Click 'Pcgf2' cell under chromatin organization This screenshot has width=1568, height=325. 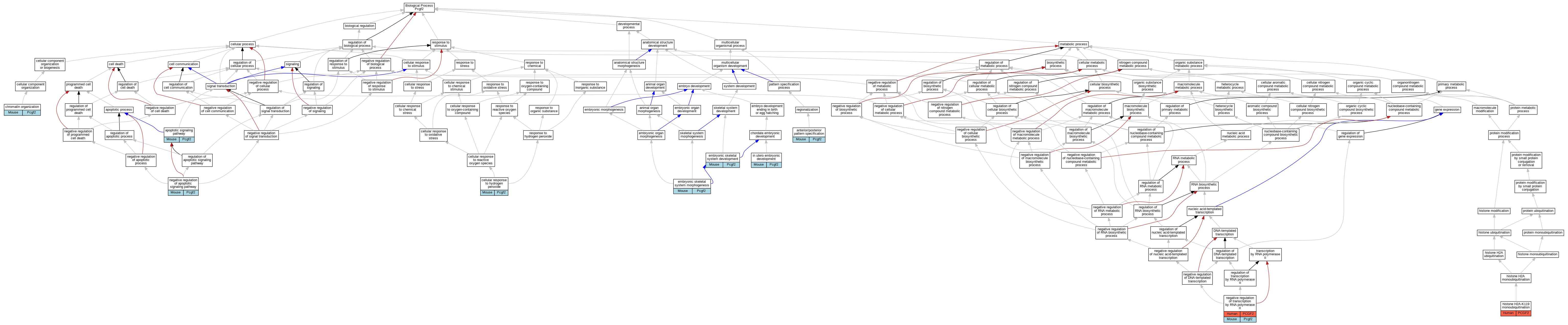[32, 113]
